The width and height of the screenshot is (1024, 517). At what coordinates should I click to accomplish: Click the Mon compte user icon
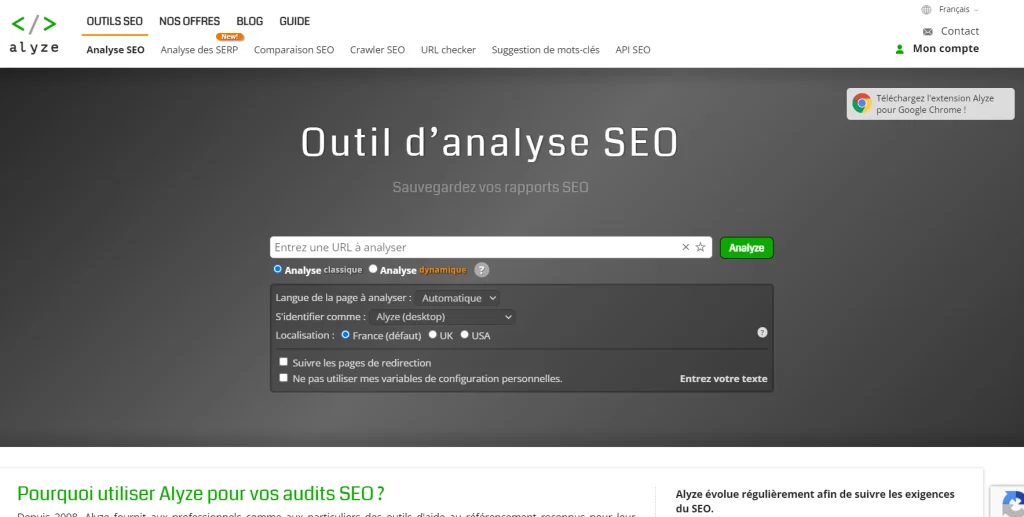pos(899,49)
